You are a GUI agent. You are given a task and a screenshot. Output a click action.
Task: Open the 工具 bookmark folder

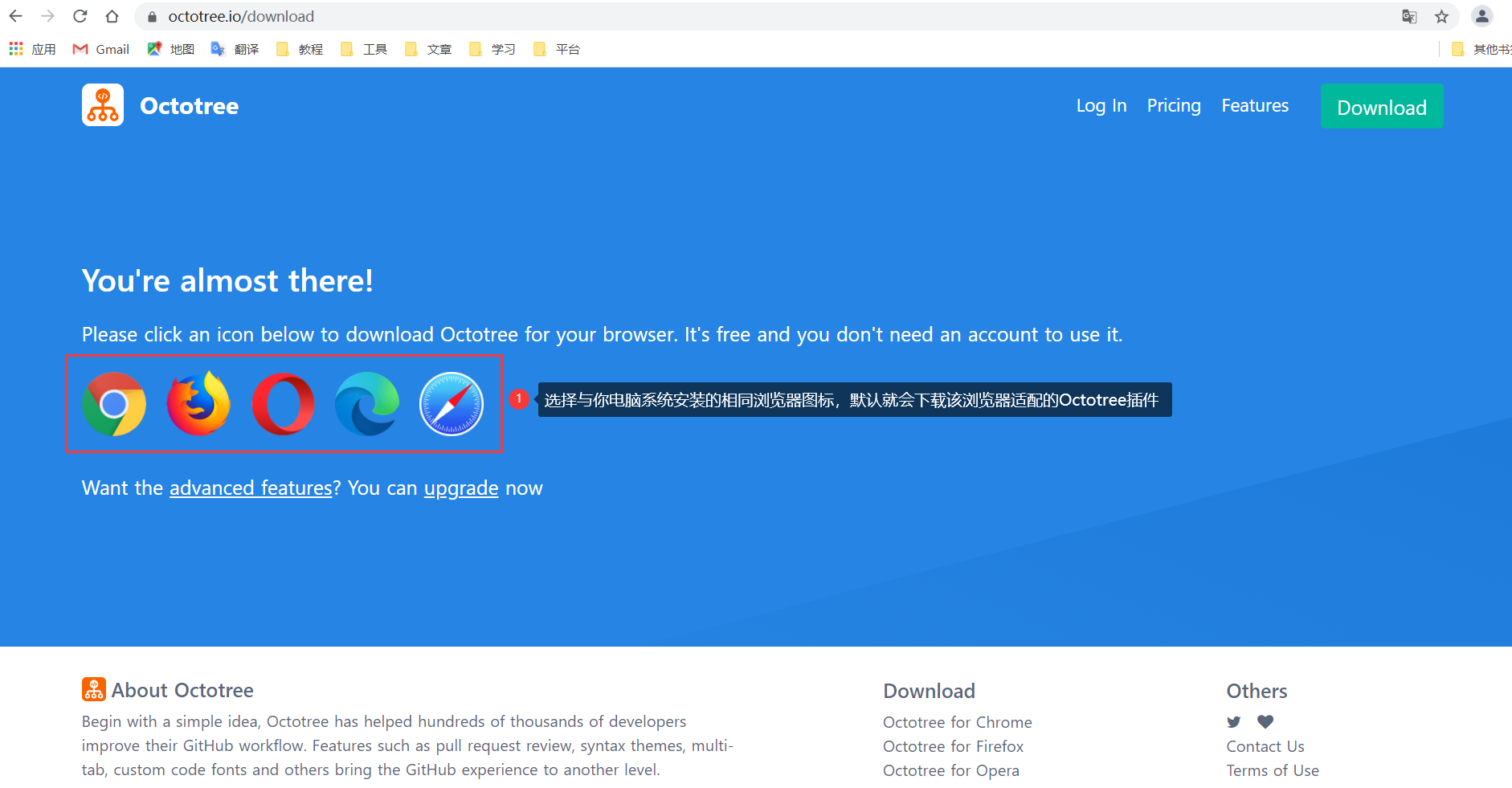364,49
